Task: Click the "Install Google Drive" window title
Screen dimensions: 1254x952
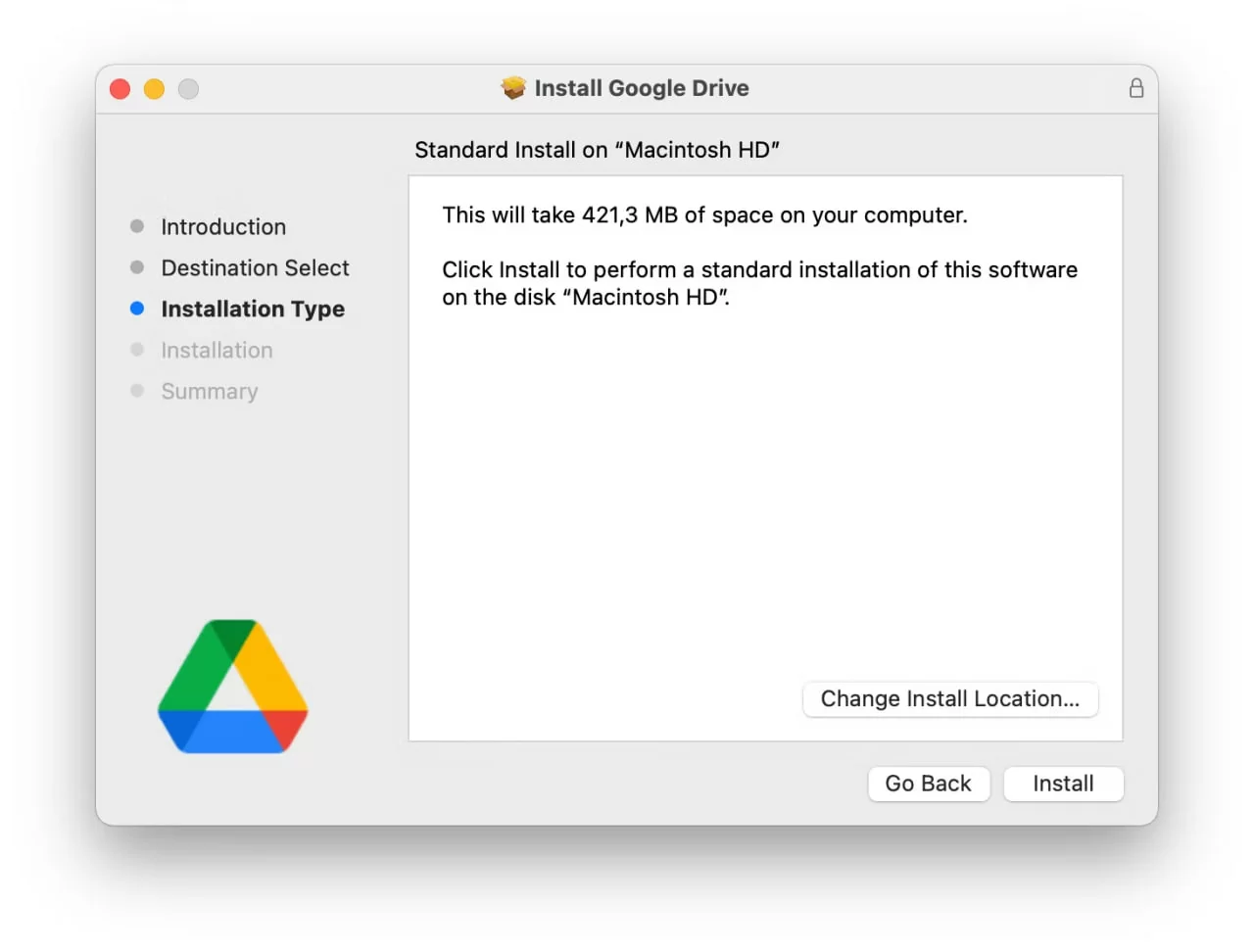Action: coord(641,88)
